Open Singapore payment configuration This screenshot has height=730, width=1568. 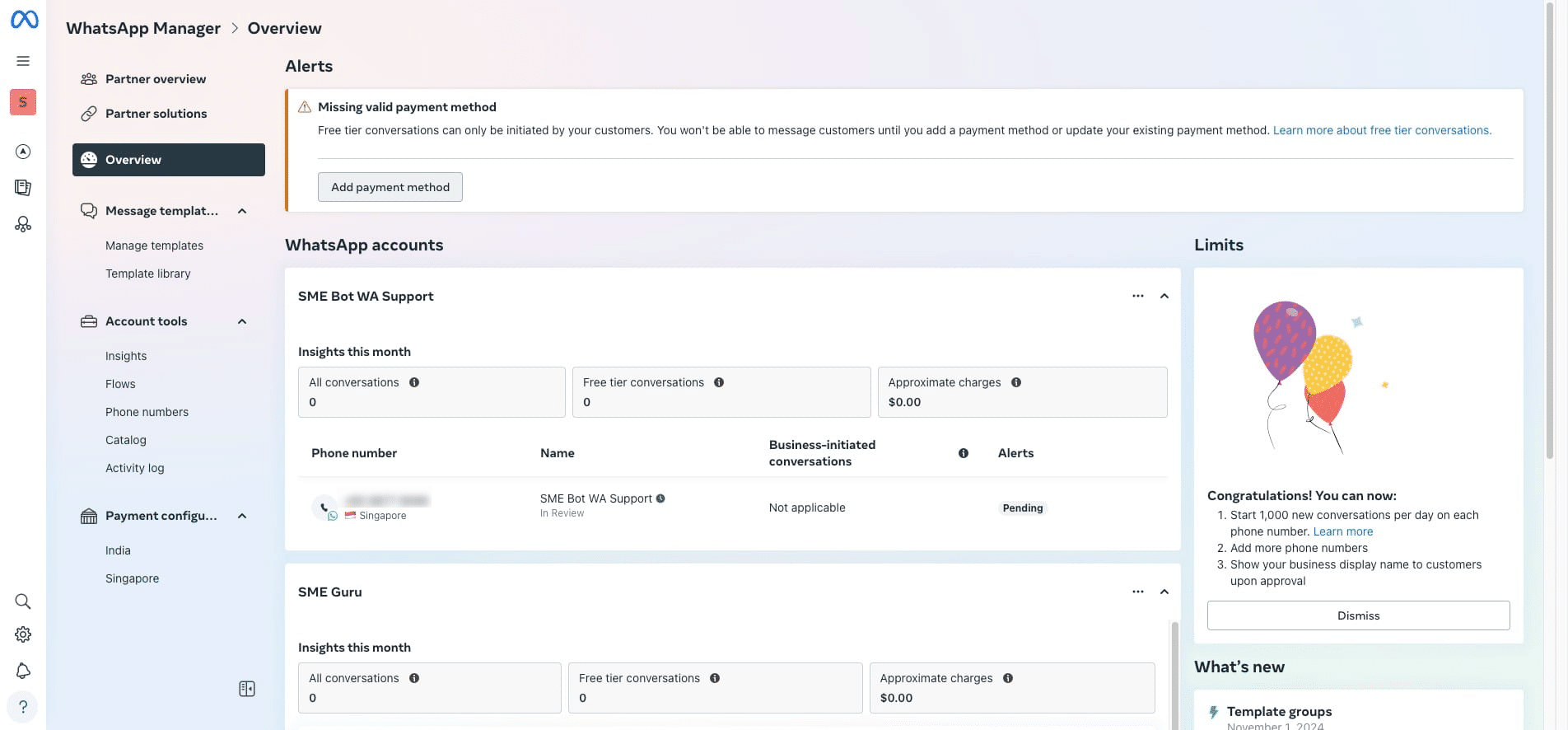[x=133, y=578]
